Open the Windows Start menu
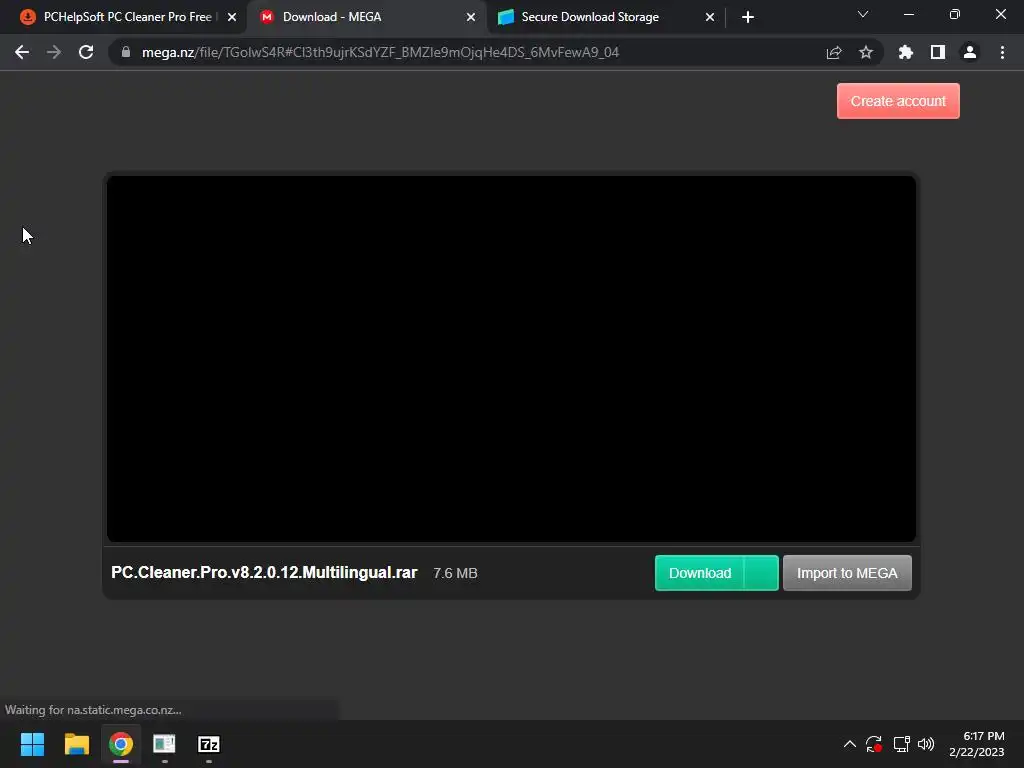This screenshot has height=768, width=1024. (x=32, y=744)
